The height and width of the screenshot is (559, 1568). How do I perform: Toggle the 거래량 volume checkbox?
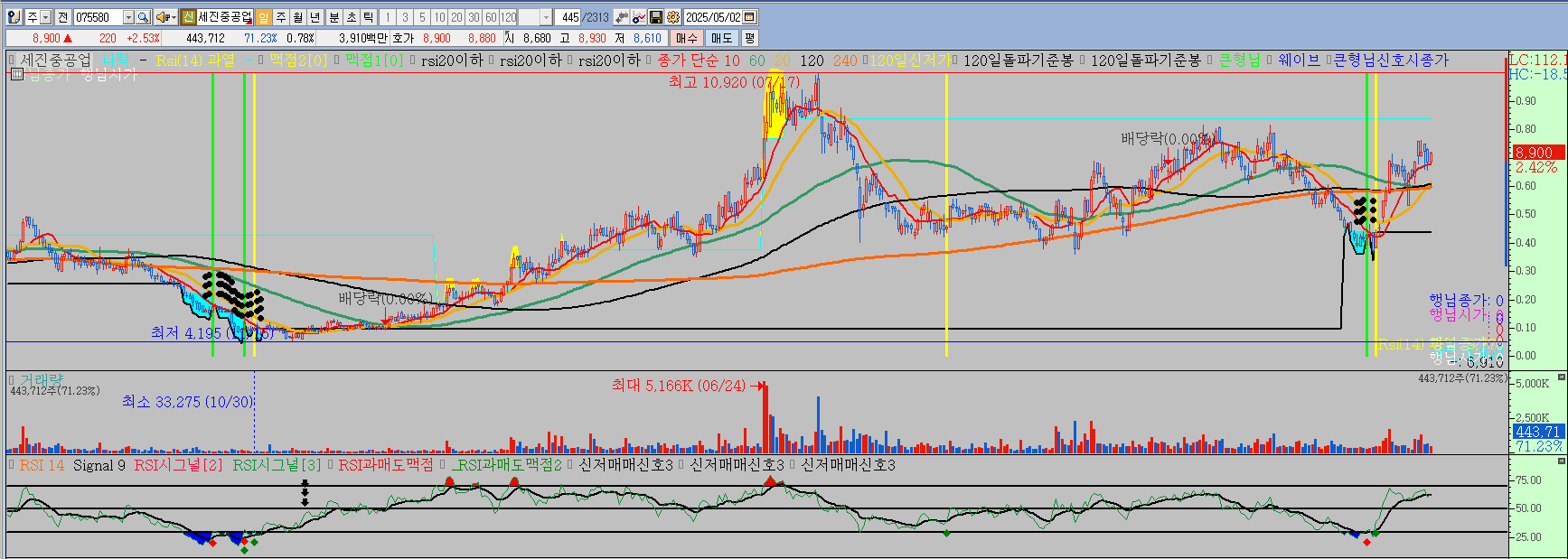[12, 379]
